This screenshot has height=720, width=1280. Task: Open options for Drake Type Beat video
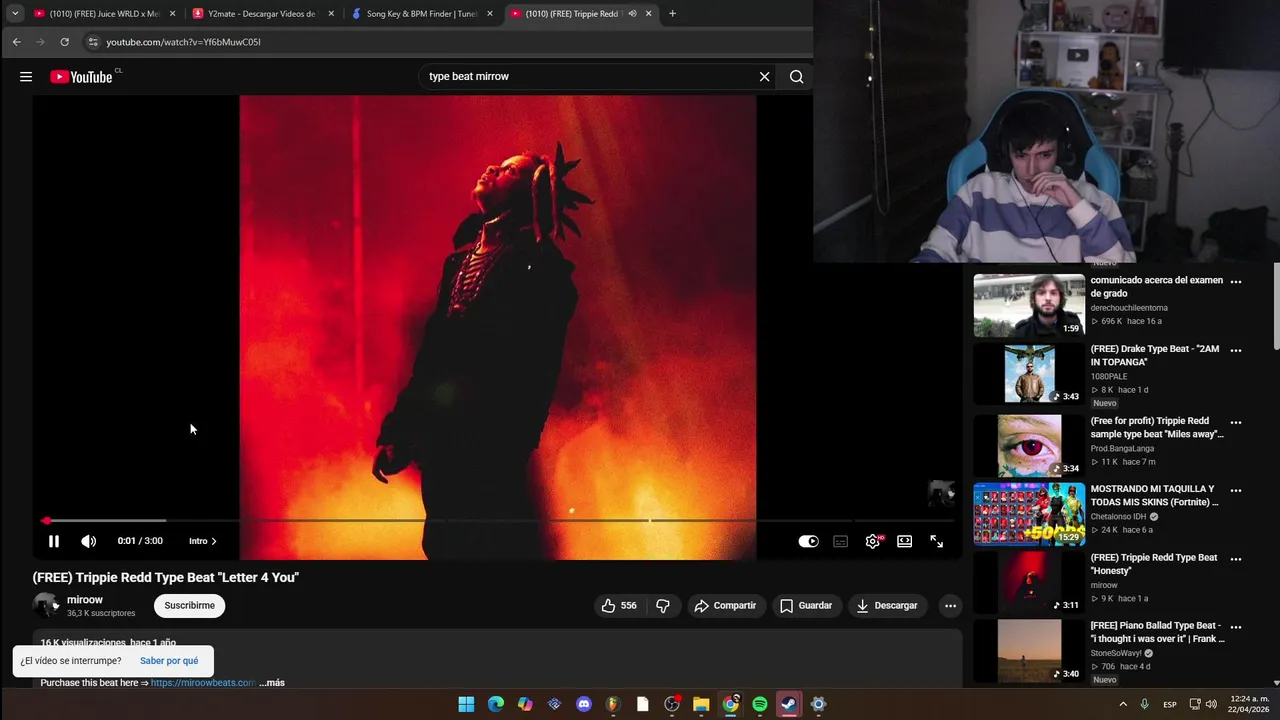click(x=1236, y=351)
